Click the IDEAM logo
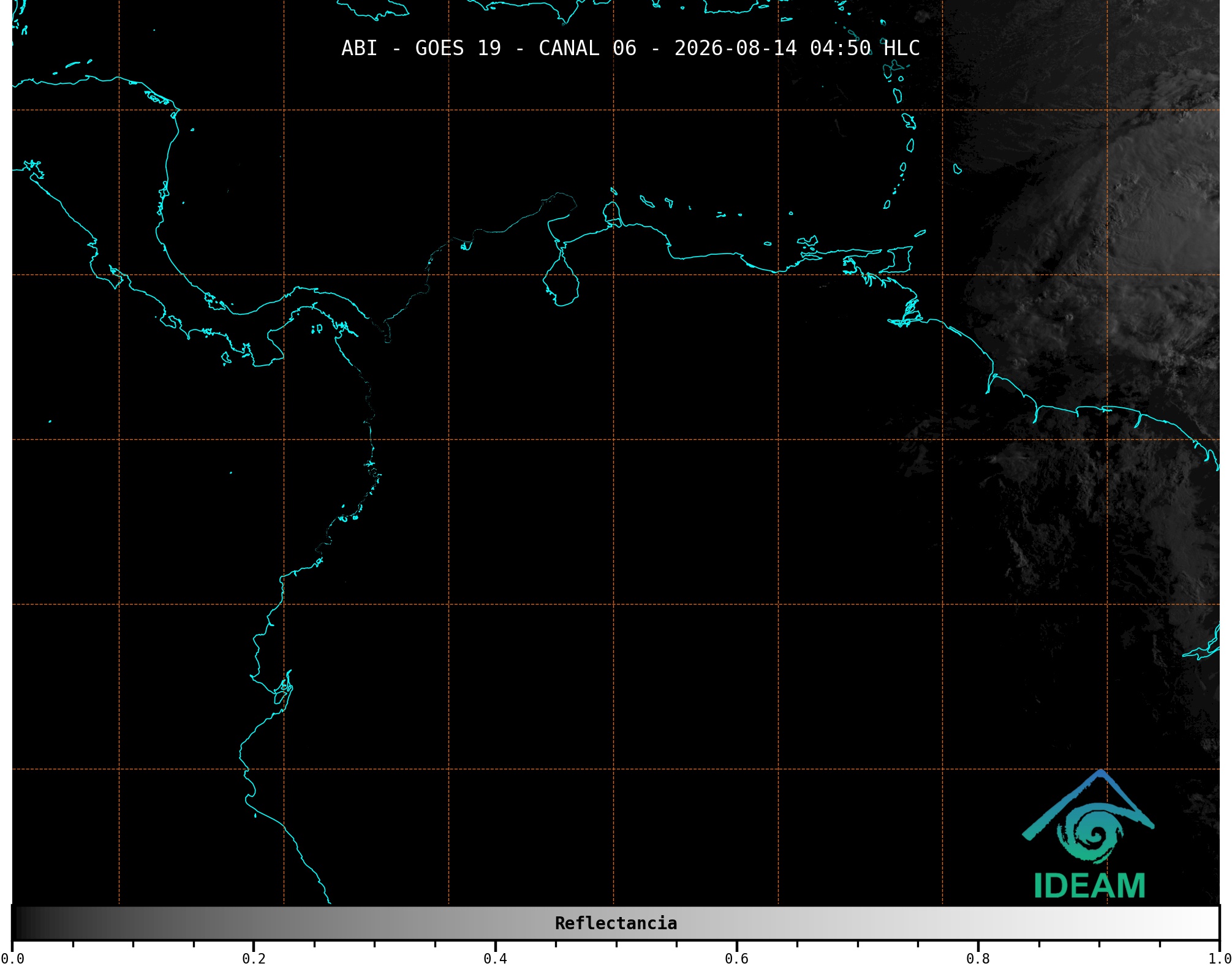Viewport: 1232px width, 966px height. tap(1089, 834)
